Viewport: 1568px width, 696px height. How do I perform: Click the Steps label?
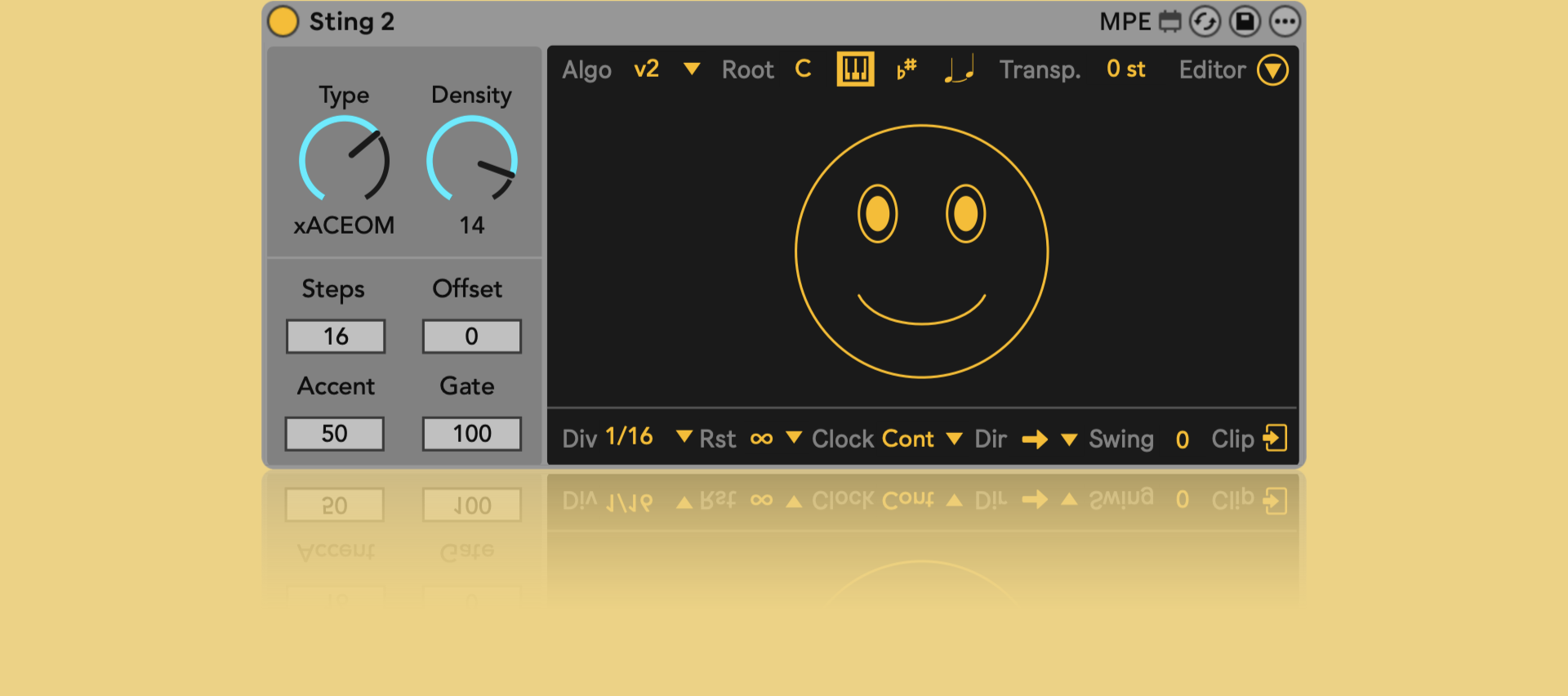click(x=333, y=289)
